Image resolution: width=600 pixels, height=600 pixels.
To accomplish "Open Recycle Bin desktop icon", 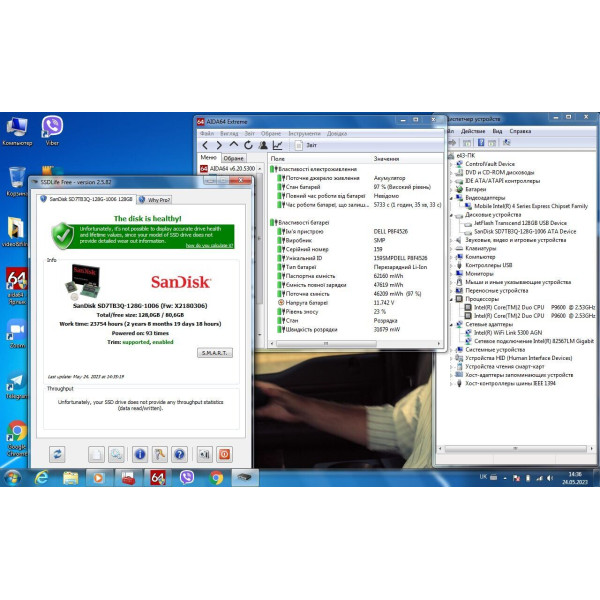I will coord(17,181).
